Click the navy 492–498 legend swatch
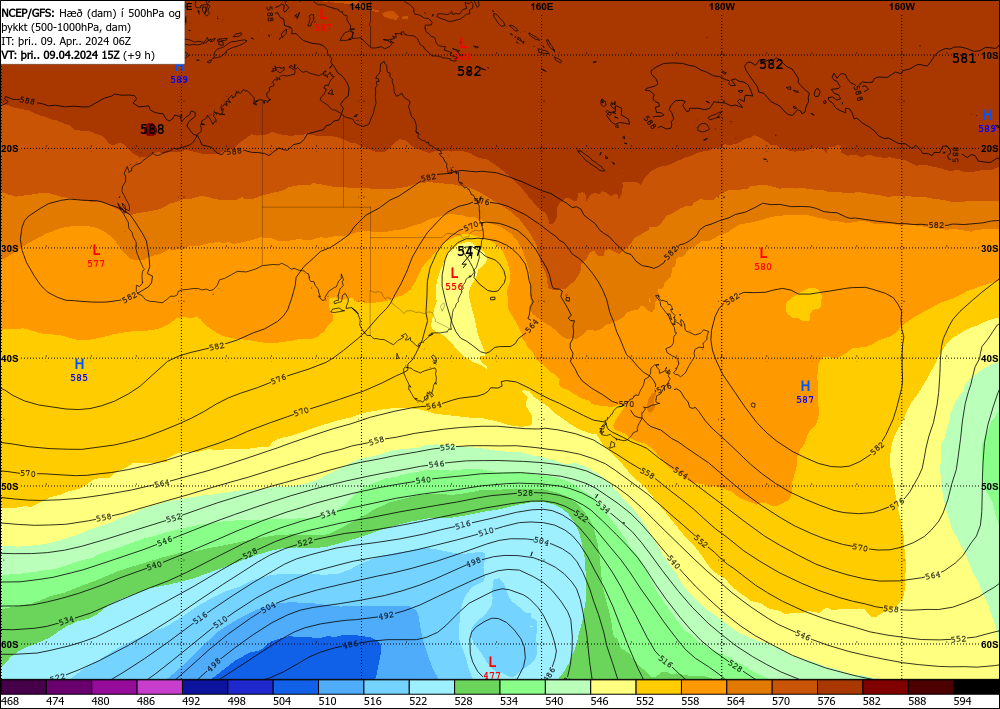Viewport: 1000px width, 709px height. click(205, 687)
